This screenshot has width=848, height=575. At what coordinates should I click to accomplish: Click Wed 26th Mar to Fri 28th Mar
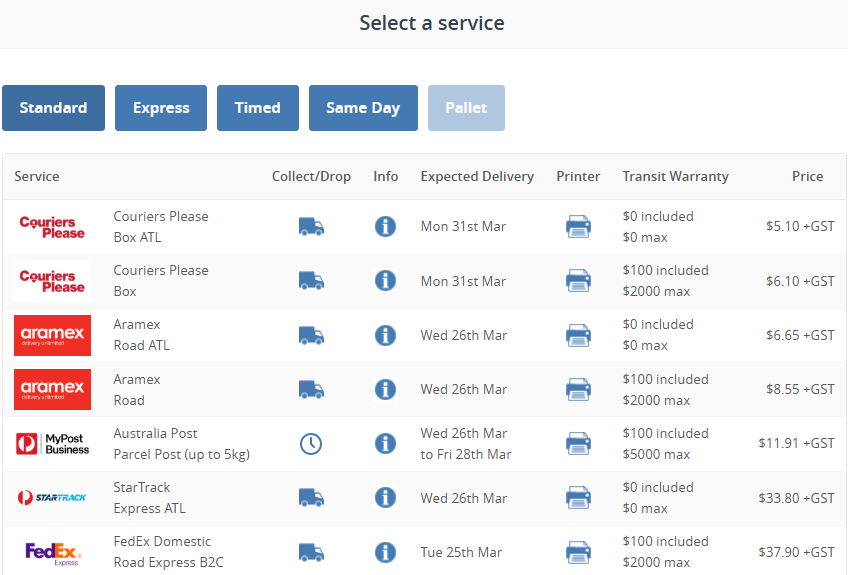[466, 444]
